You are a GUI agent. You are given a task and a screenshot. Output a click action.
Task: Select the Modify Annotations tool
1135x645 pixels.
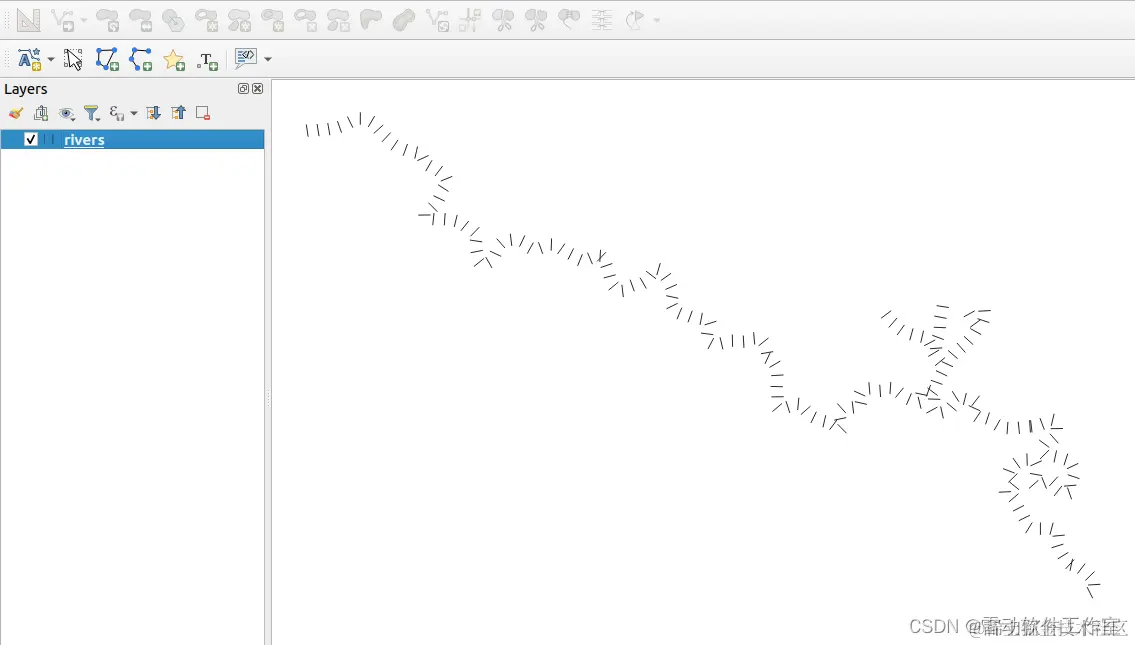[x=73, y=59]
